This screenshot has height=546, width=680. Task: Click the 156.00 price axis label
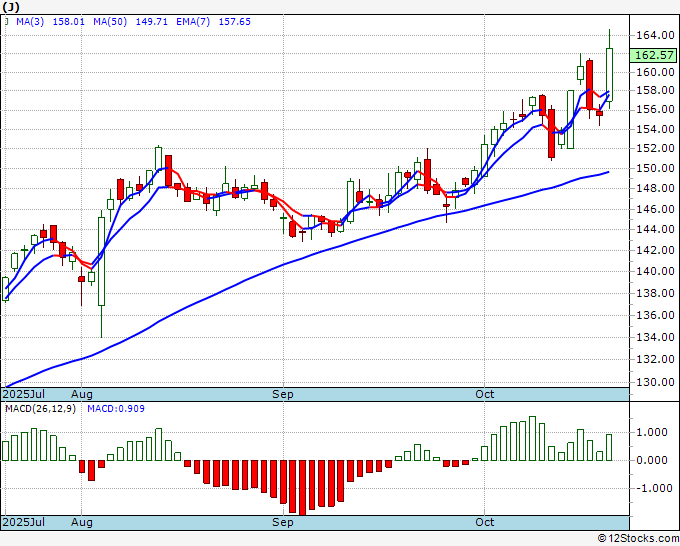pyautogui.click(x=655, y=110)
